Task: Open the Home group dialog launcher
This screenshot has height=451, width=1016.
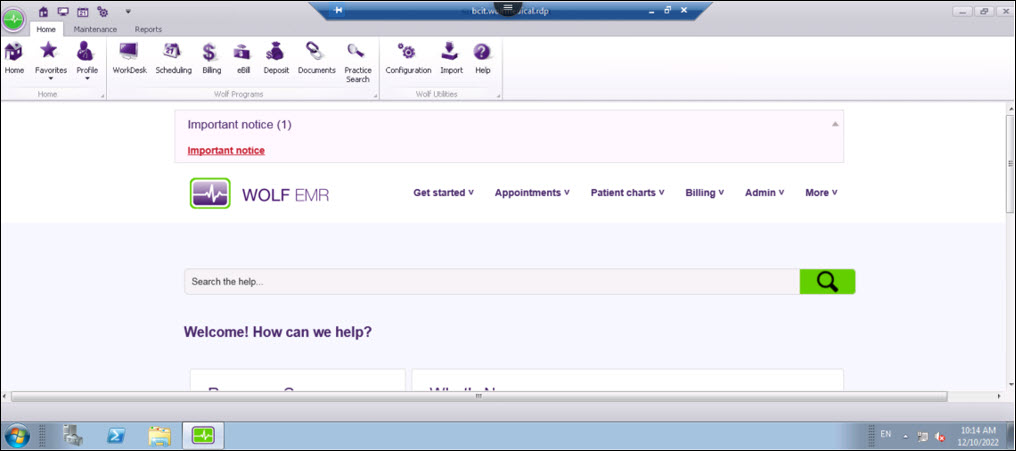Action: (102, 97)
